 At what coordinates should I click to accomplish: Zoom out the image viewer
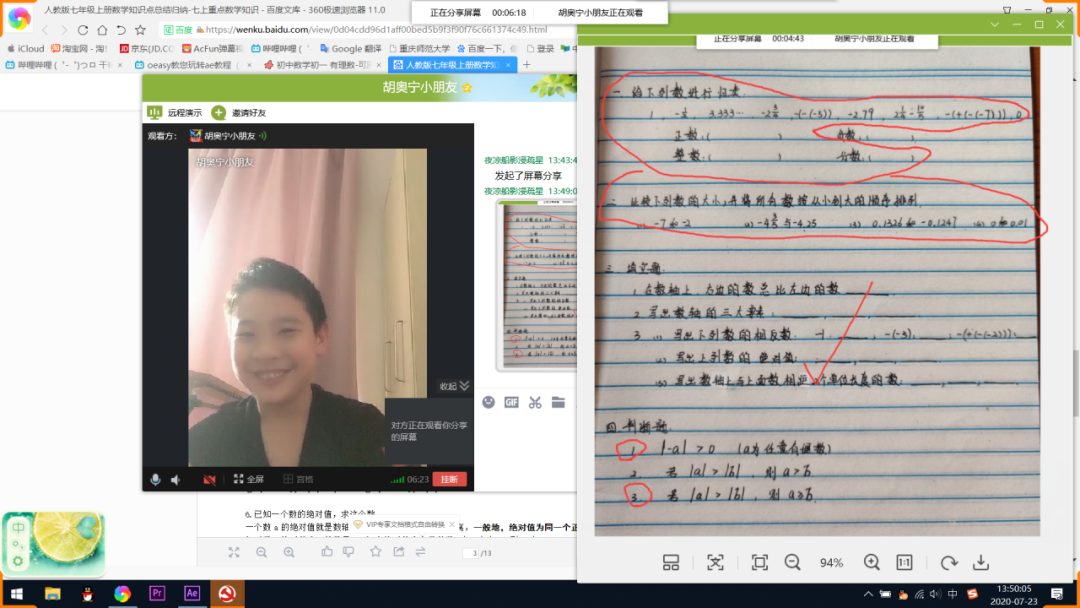click(793, 563)
